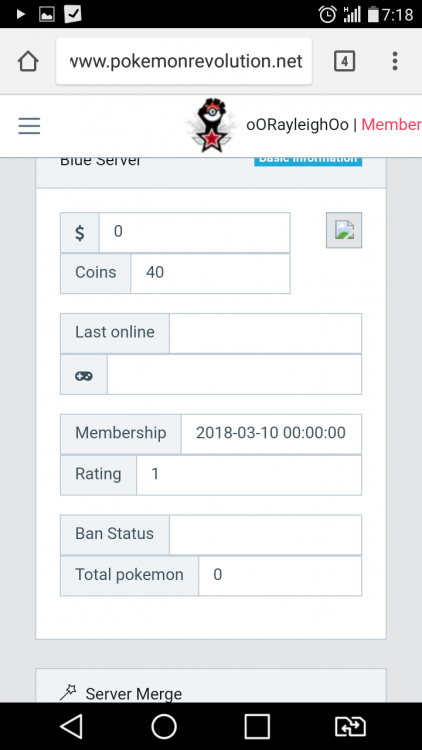422x750 pixels.
Task: Tap the screen switch icon in navigation bar
Action: point(350,727)
